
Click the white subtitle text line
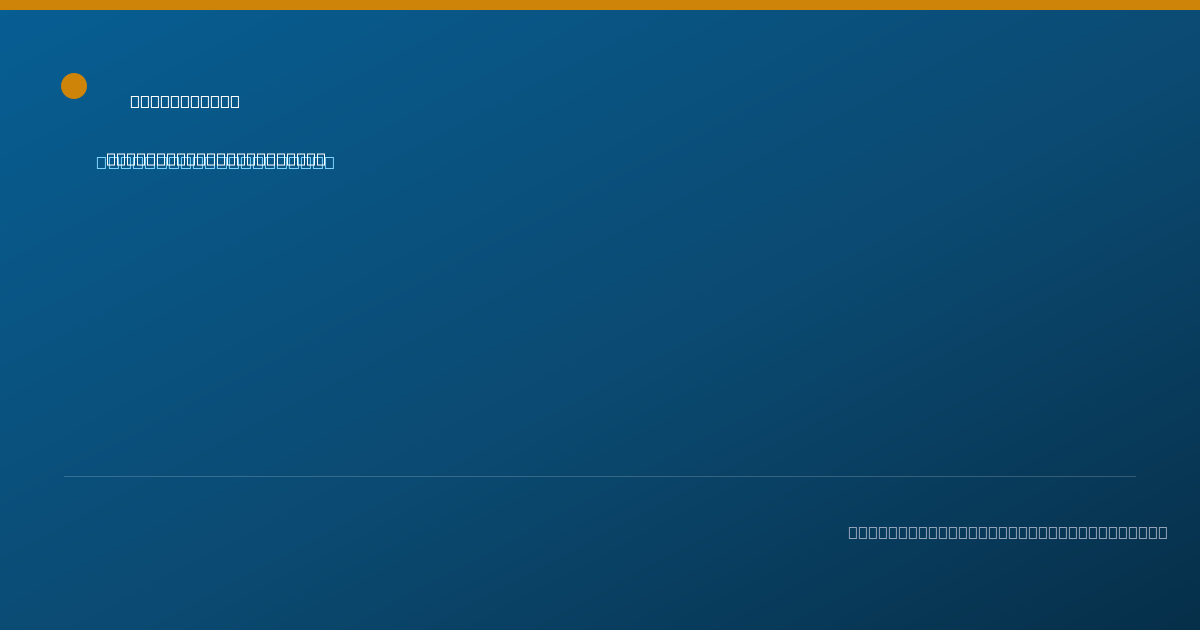click(216, 156)
